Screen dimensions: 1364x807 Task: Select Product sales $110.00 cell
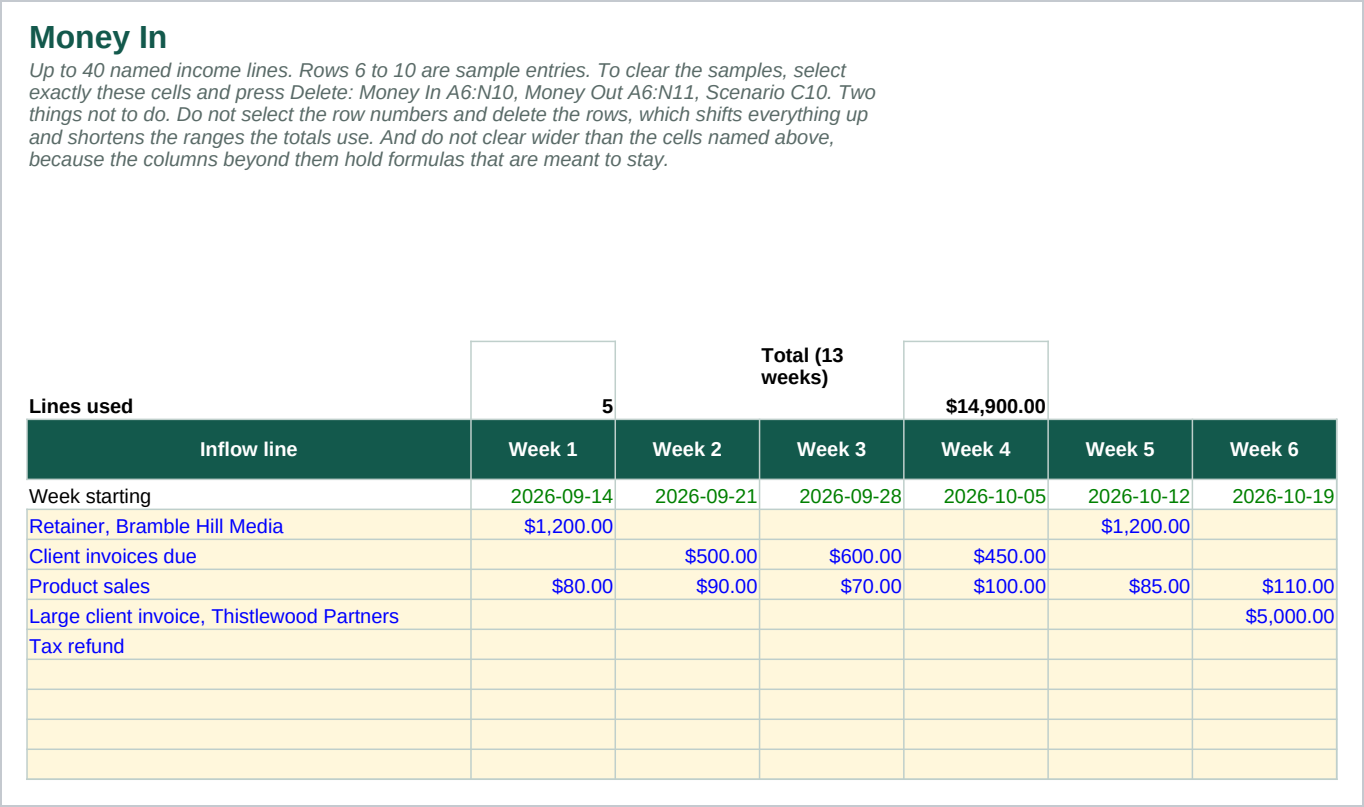click(1265, 586)
